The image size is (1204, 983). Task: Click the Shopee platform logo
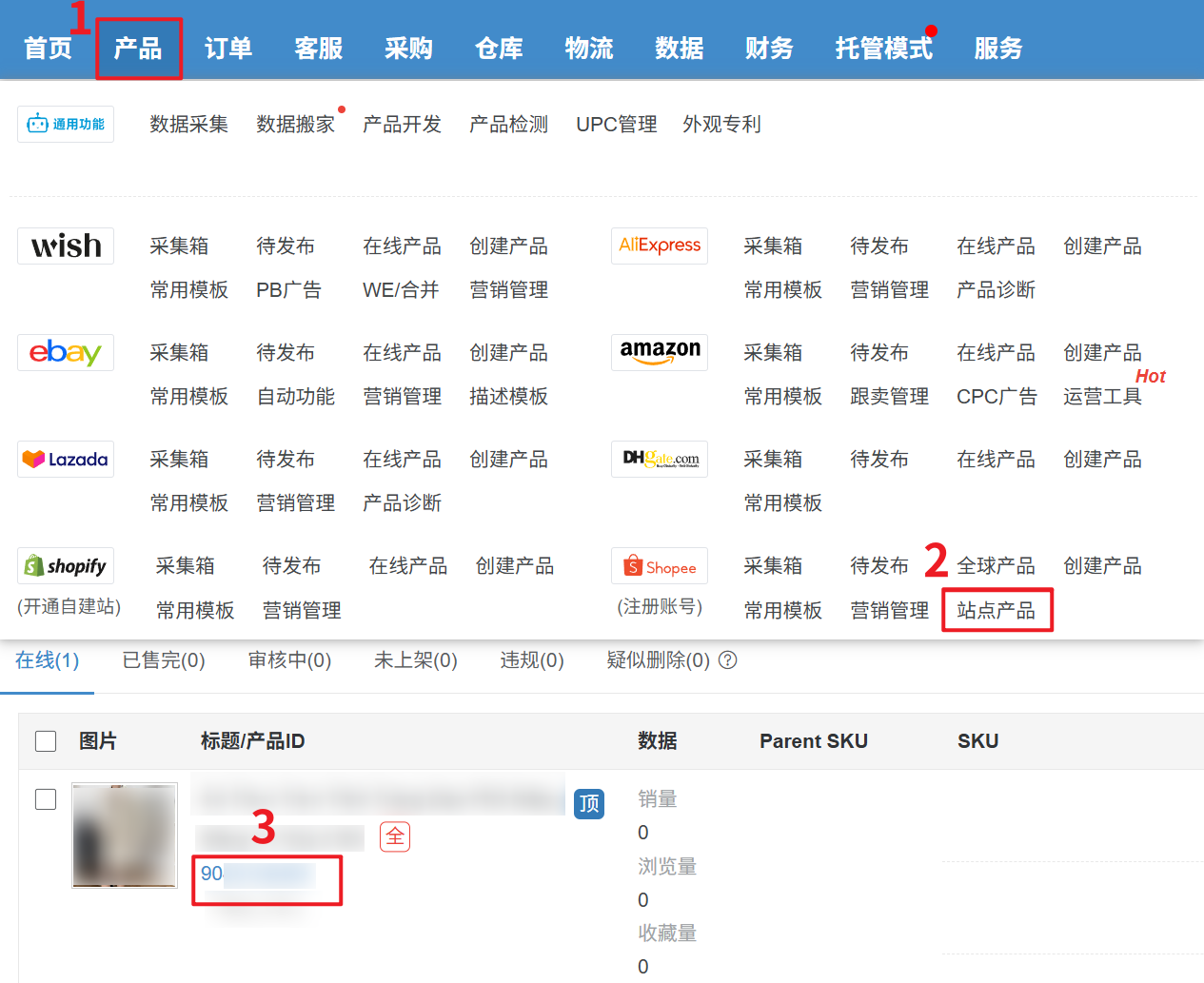point(659,566)
